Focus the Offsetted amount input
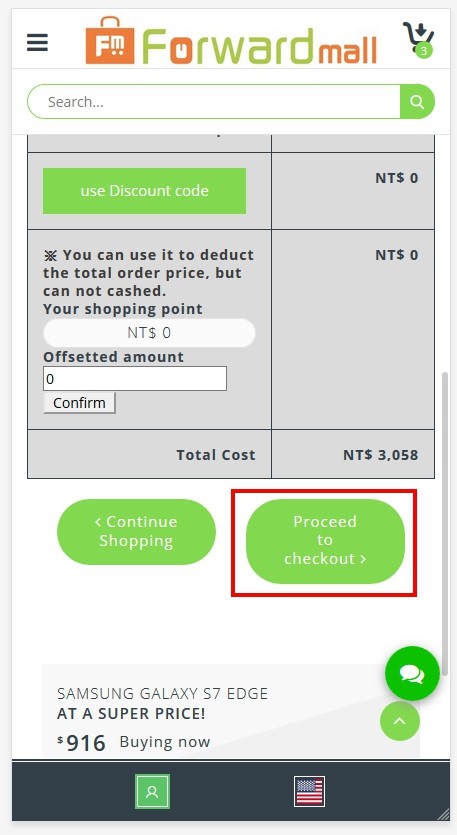 click(x=135, y=379)
